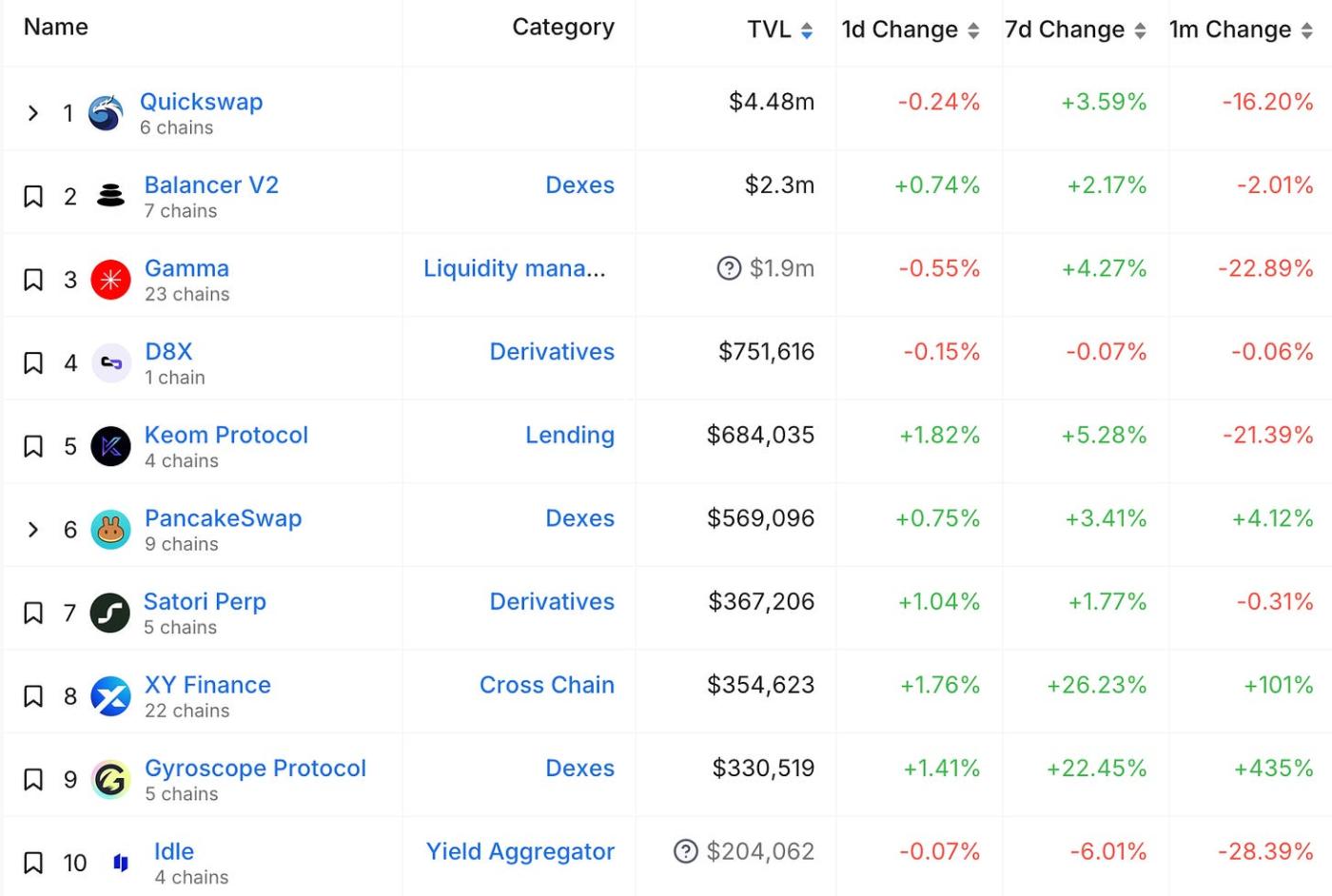
Task: Bookmark the D8X protocol row
Action: 33,363
